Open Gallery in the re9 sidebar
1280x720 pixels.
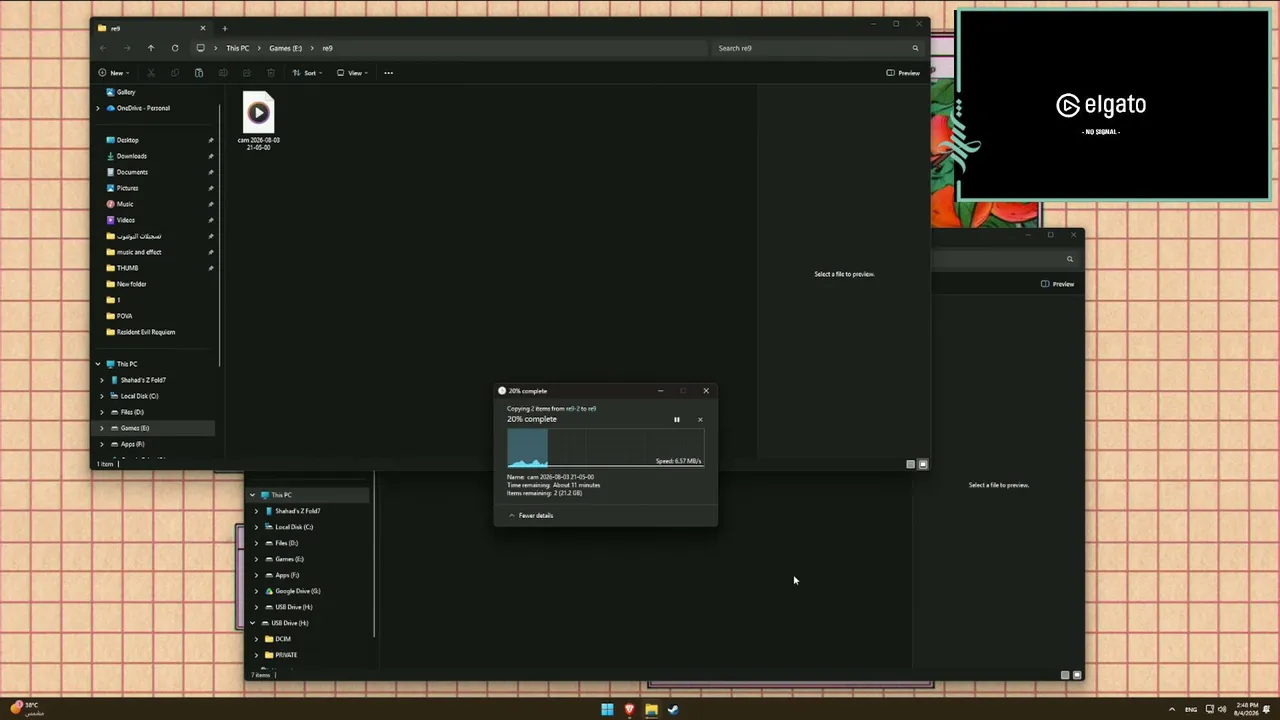point(120,92)
